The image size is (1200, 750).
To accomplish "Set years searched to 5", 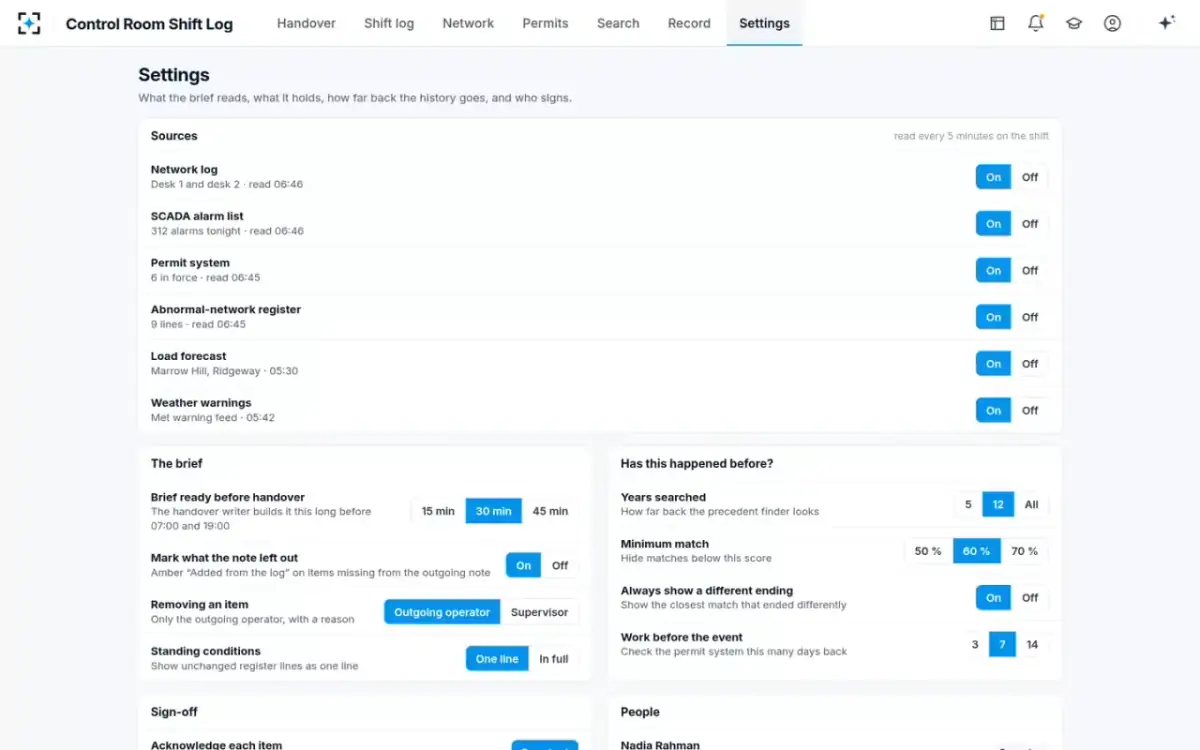I will click(x=968, y=505).
